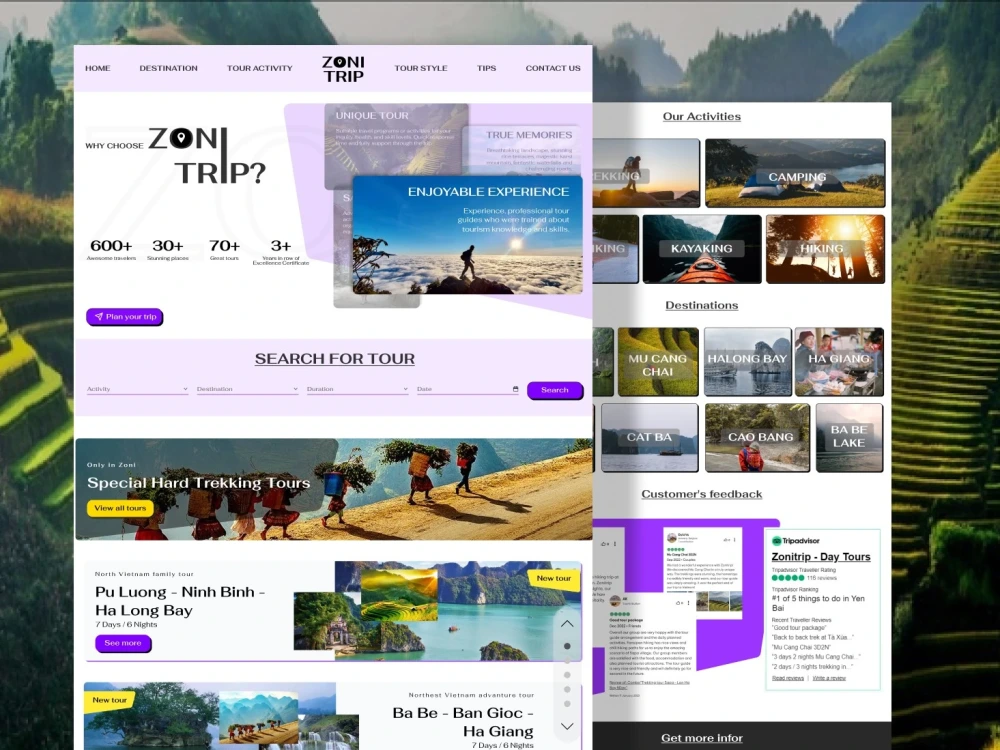
Task: Click the Tripadvisor logo icon
Action: (x=776, y=541)
